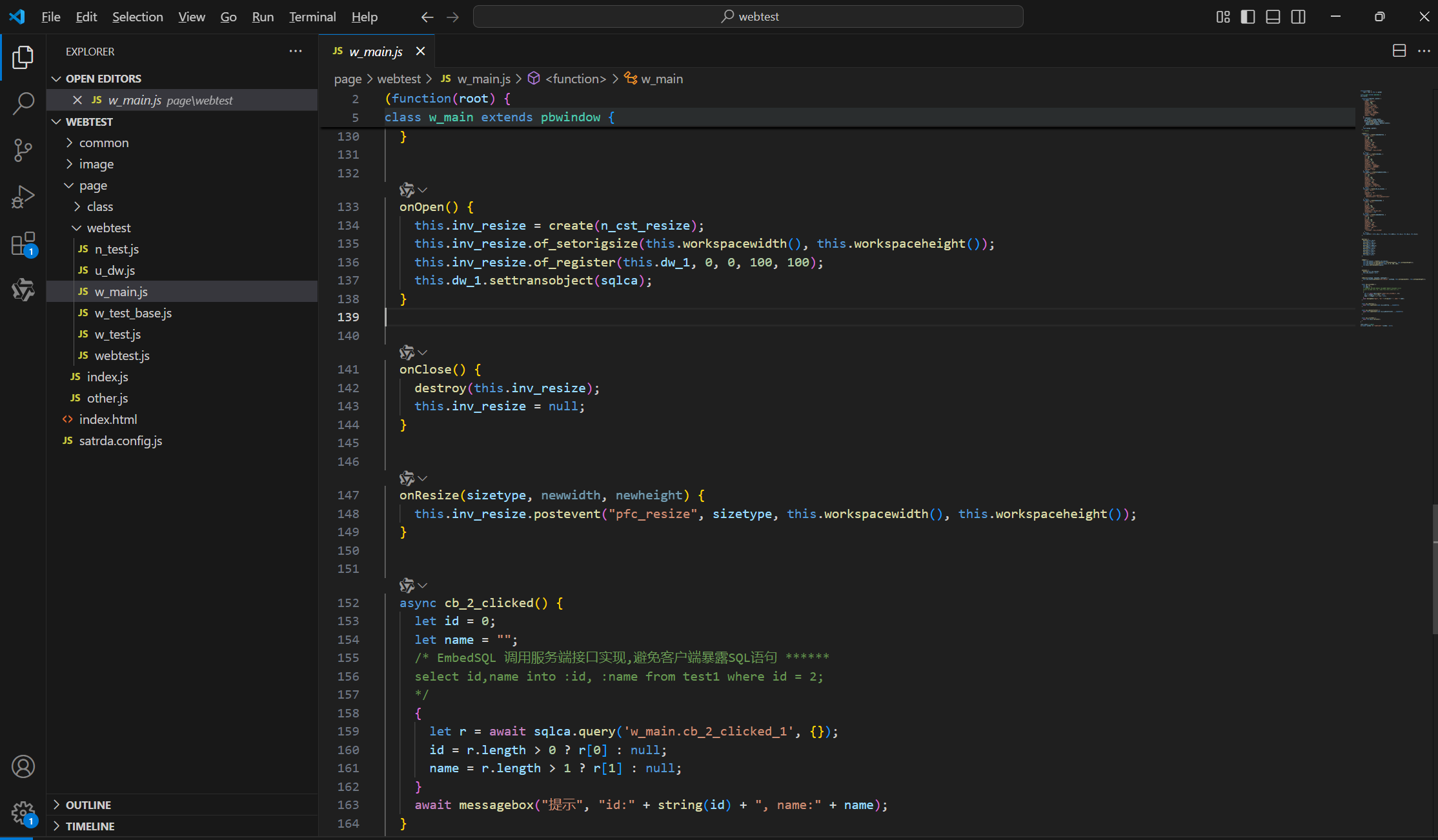Click the editor vertical scrollbar thumb
Screen dimensions: 1438x840
pos(1434,568)
